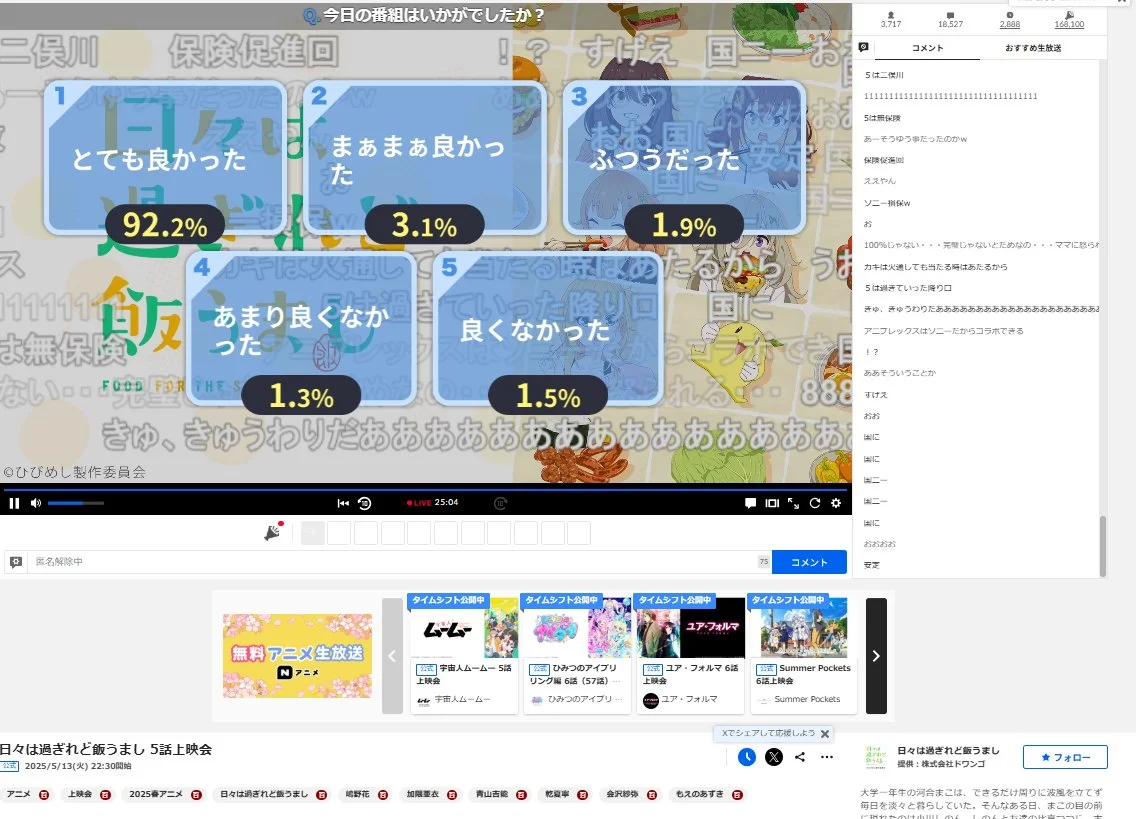1136x819 pixels.
Task: Select poll option 4 あまり良くなかった
Action: point(301,328)
